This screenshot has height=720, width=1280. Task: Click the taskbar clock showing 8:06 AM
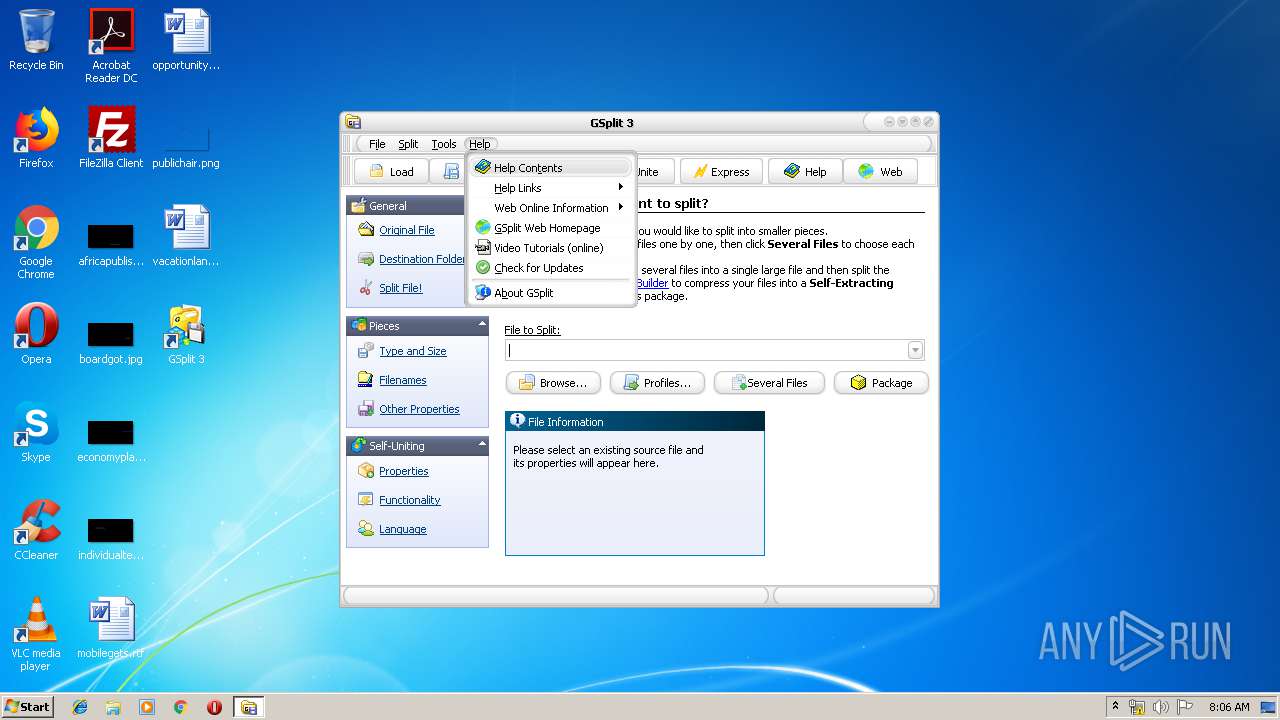(1229, 707)
